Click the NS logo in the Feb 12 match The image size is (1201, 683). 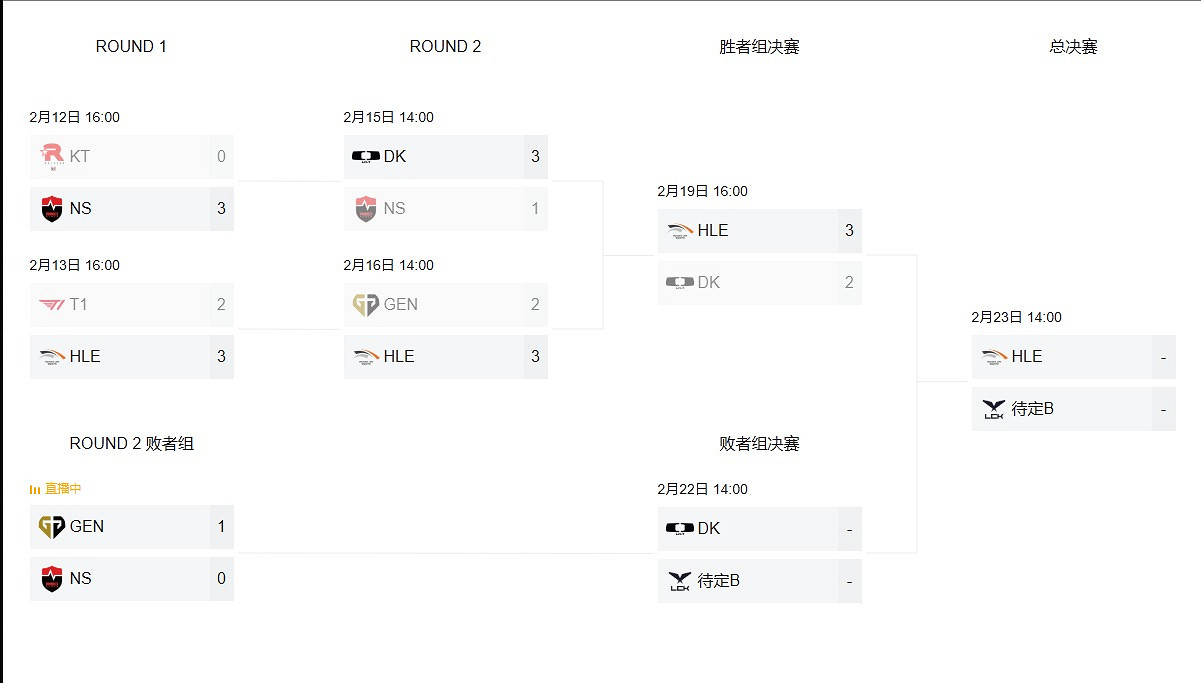[52, 209]
